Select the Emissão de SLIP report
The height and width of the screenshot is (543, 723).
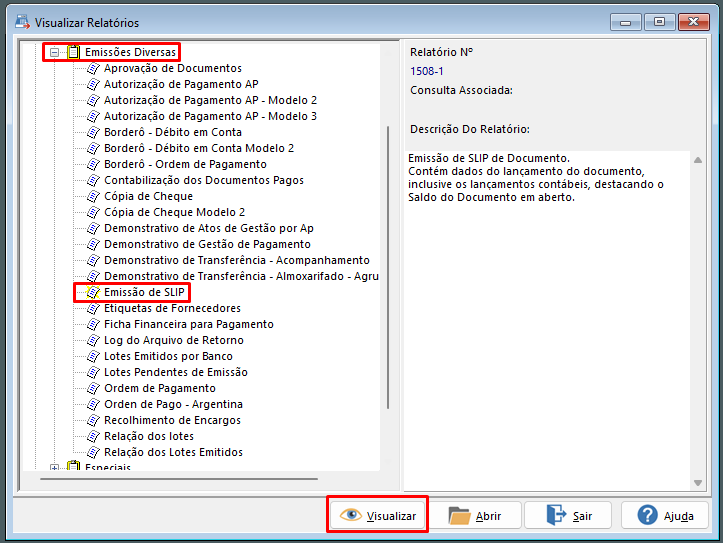pos(144,292)
